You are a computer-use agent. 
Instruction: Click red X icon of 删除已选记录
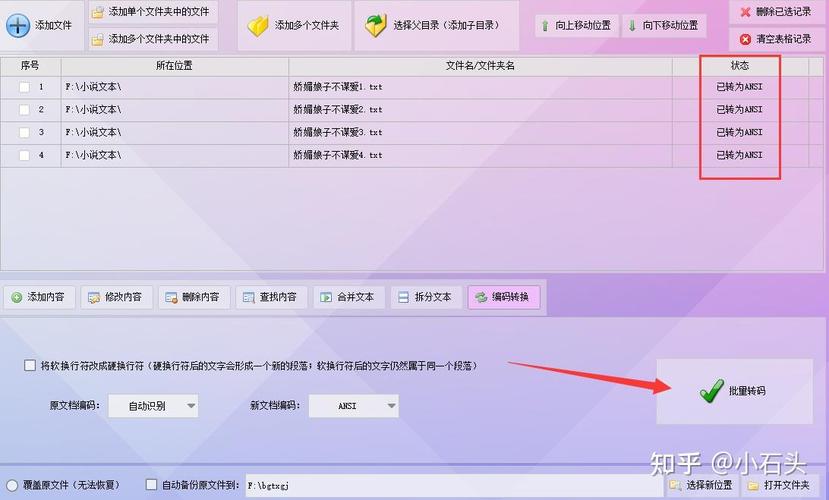pos(745,12)
